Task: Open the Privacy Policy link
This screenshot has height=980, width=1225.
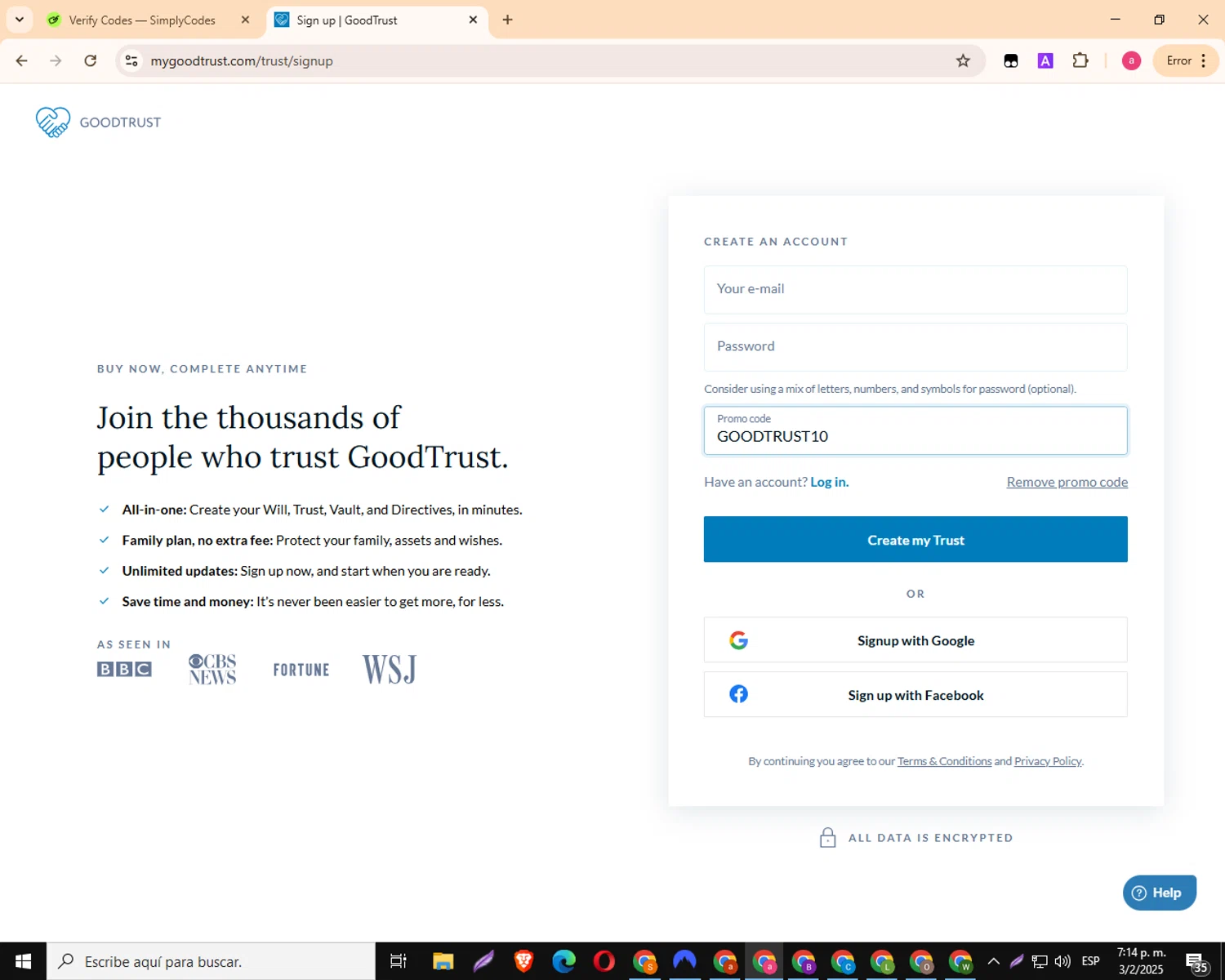Action: pos(1048,761)
